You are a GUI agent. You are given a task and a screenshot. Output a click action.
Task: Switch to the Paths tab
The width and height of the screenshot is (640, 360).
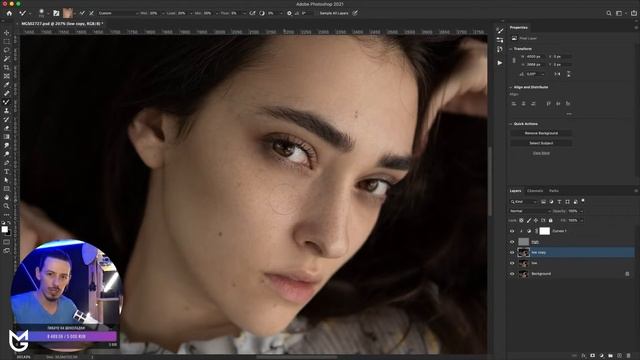tap(553, 191)
